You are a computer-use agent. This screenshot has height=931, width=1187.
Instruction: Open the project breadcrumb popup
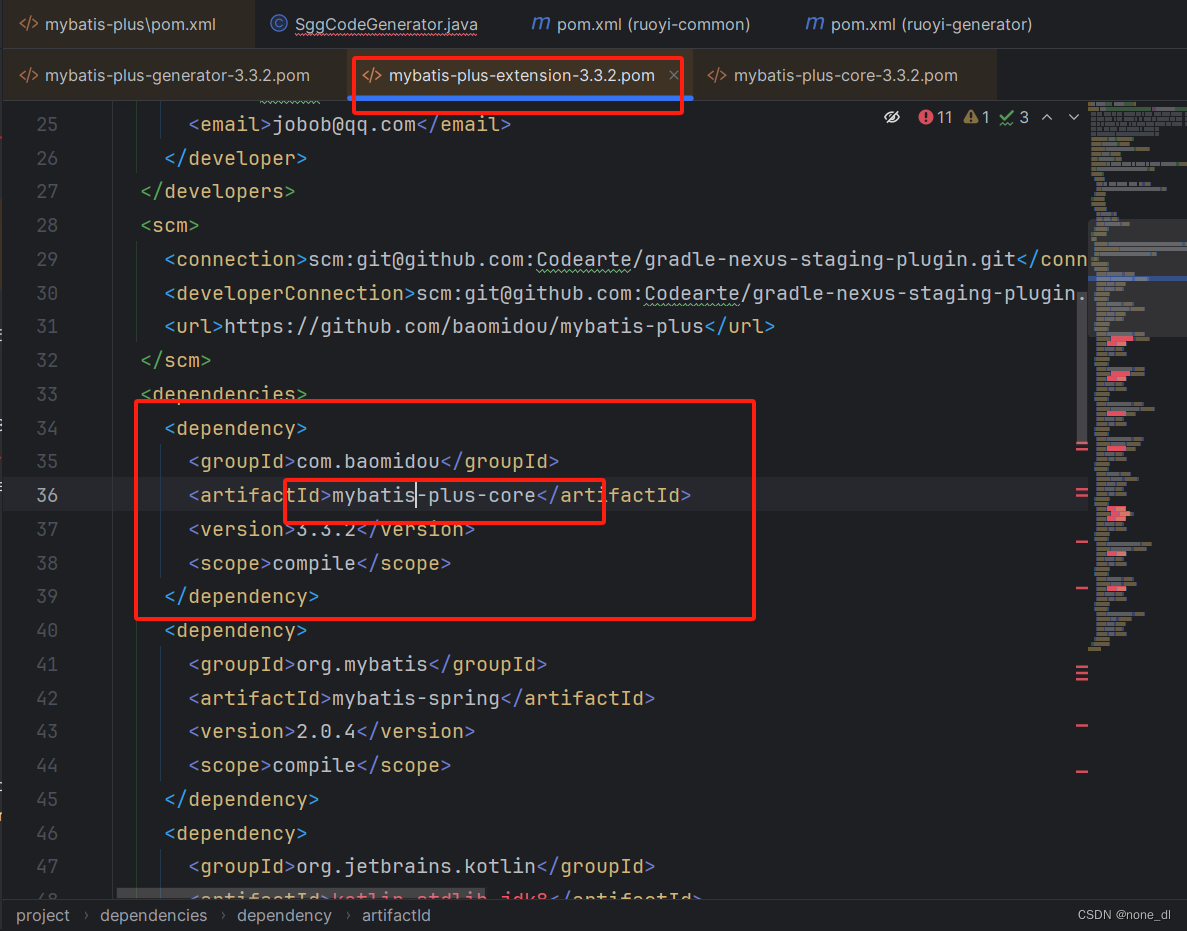pyautogui.click(x=43, y=915)
